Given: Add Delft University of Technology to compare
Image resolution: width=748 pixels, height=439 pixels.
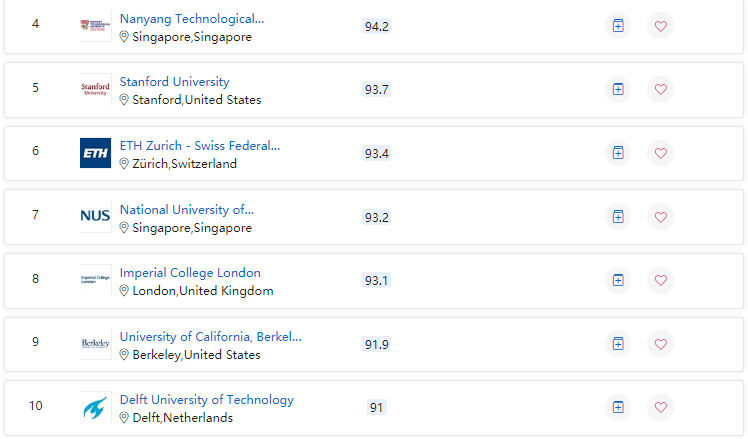Looking at the screenshot, I should tap(618, 407).
